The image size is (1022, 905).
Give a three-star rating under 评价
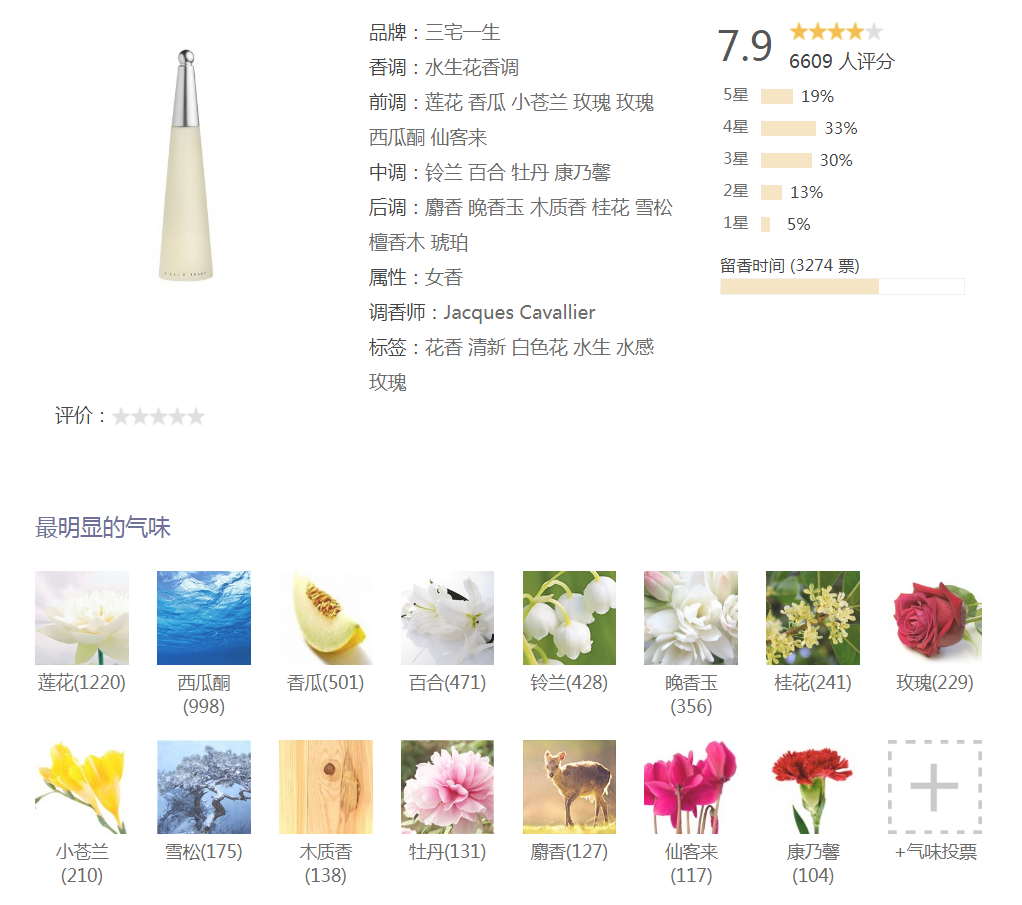coord(158,416)
